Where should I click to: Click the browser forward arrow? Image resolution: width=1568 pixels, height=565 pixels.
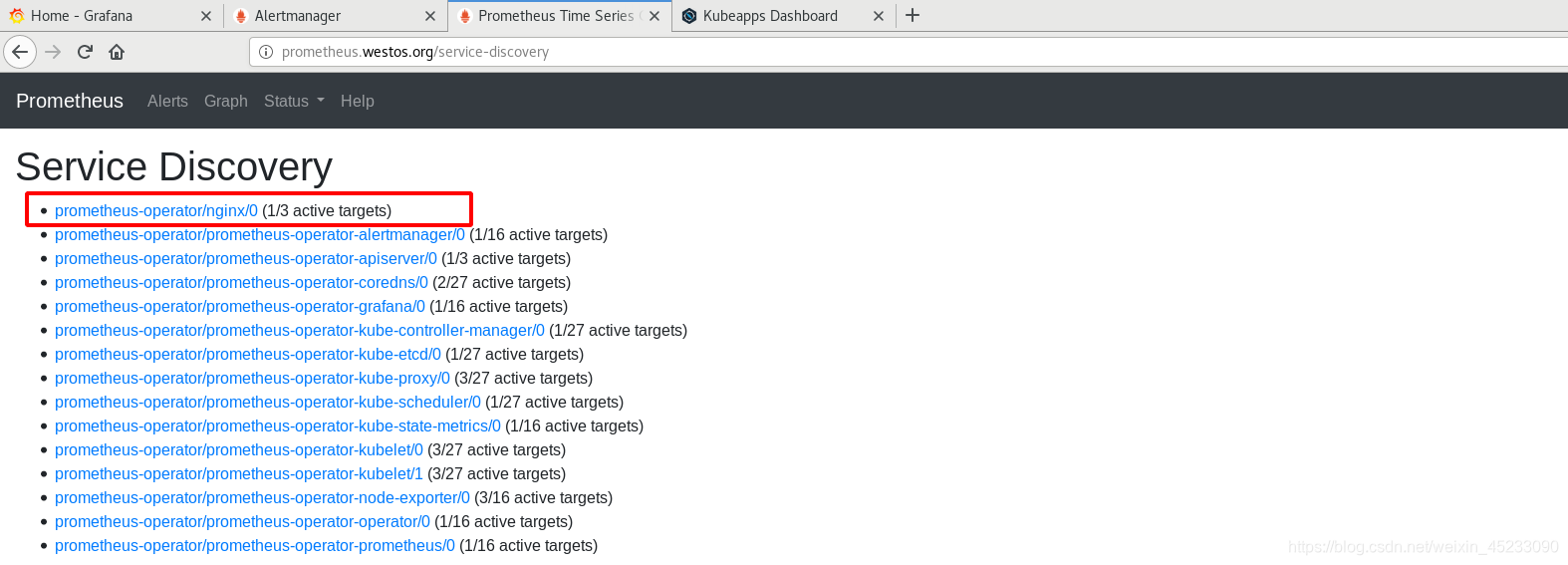point(53,52)
